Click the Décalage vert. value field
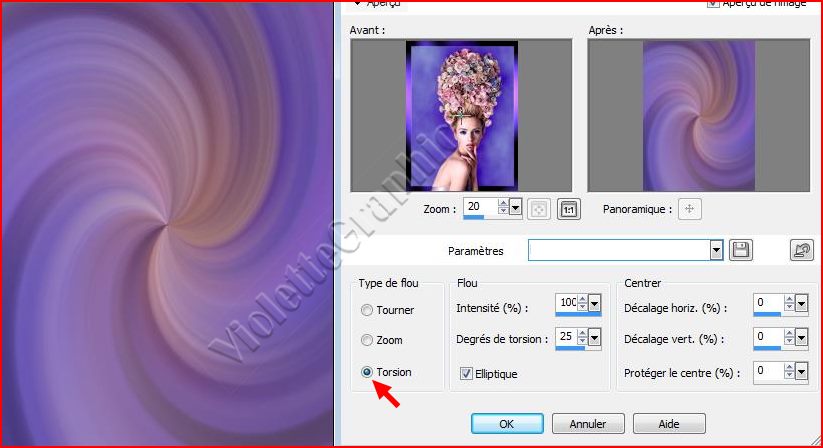Viewport: 823px width, 448px height. coord(766,338)
